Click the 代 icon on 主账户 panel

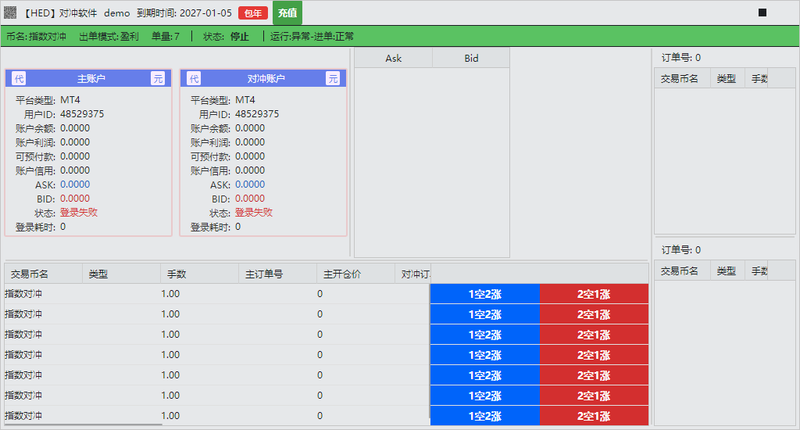[x=19, y=79]
